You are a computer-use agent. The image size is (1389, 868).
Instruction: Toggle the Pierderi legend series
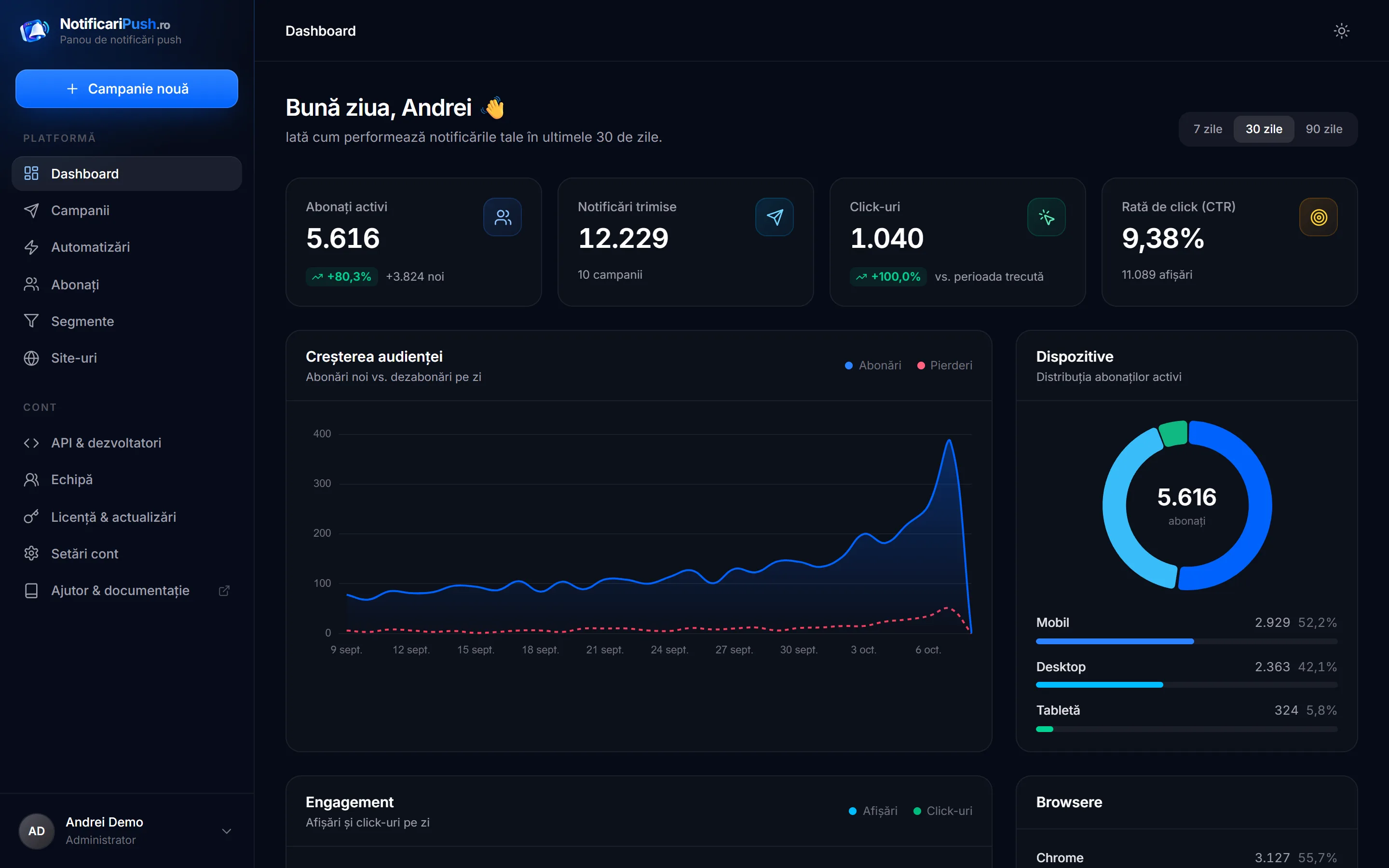[x=945, y=365]
